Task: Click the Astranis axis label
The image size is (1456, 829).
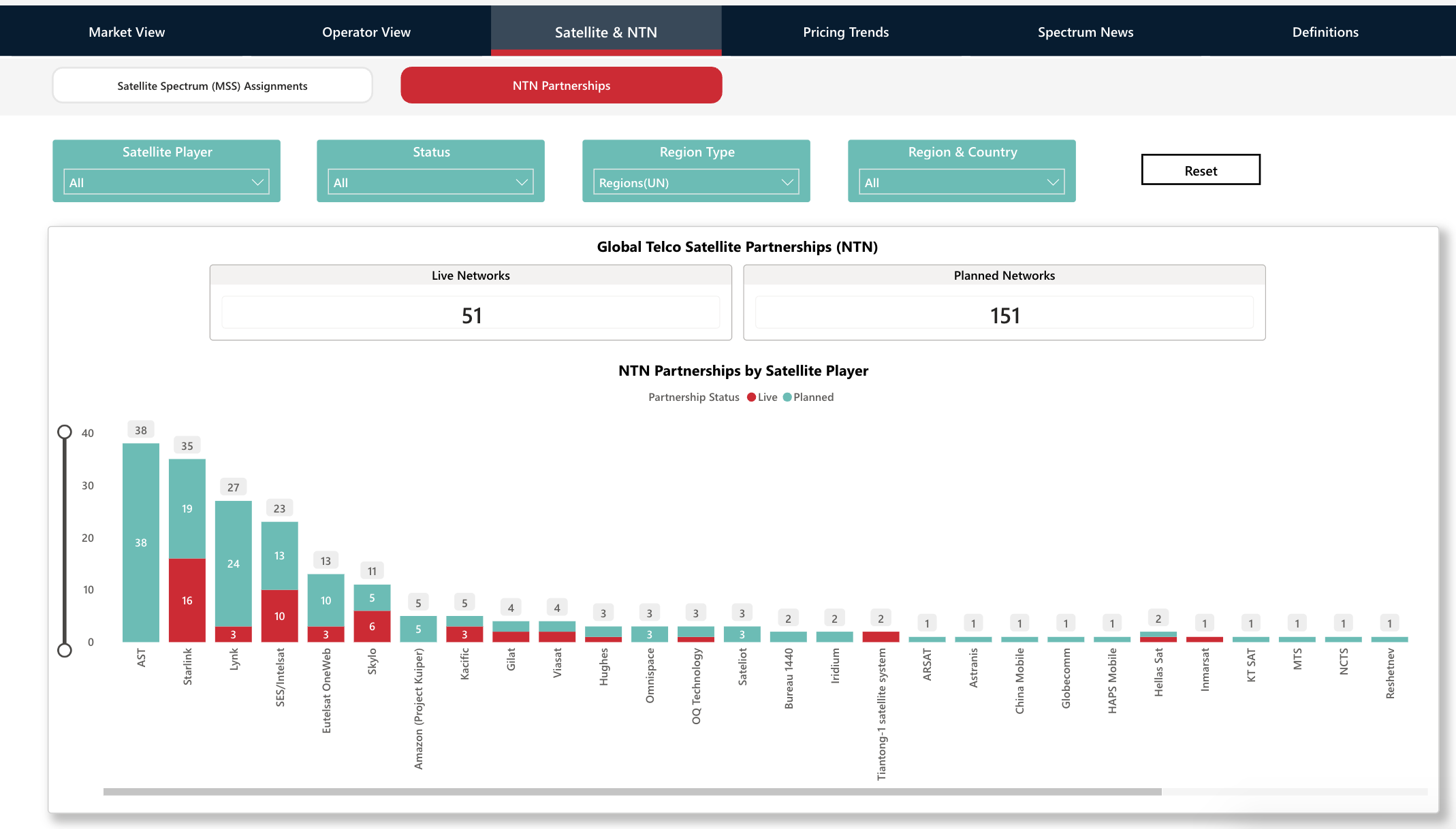Action: tap(973, 668)
